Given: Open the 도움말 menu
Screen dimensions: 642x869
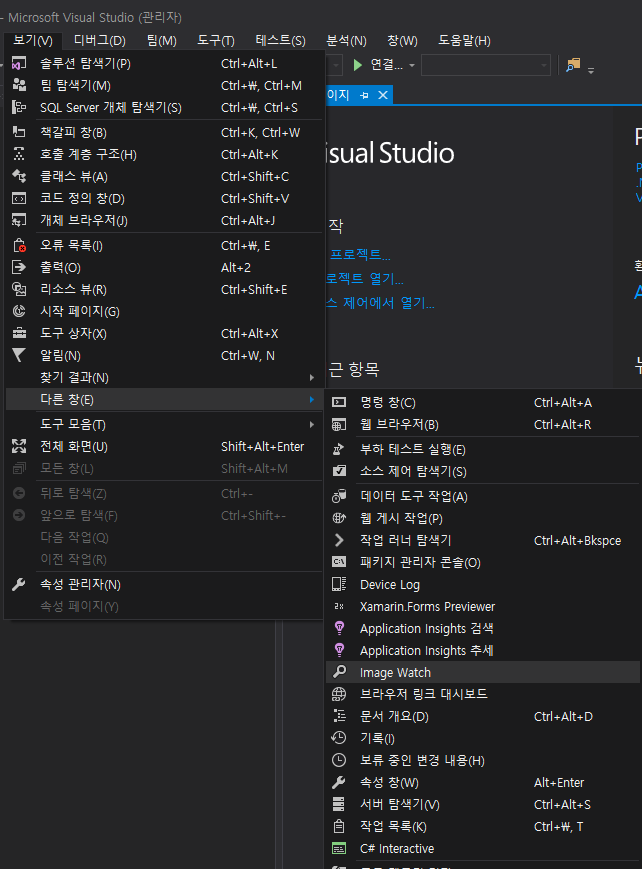Looking at the screenshot, I should pyautogui.click(x=465, y=40).
